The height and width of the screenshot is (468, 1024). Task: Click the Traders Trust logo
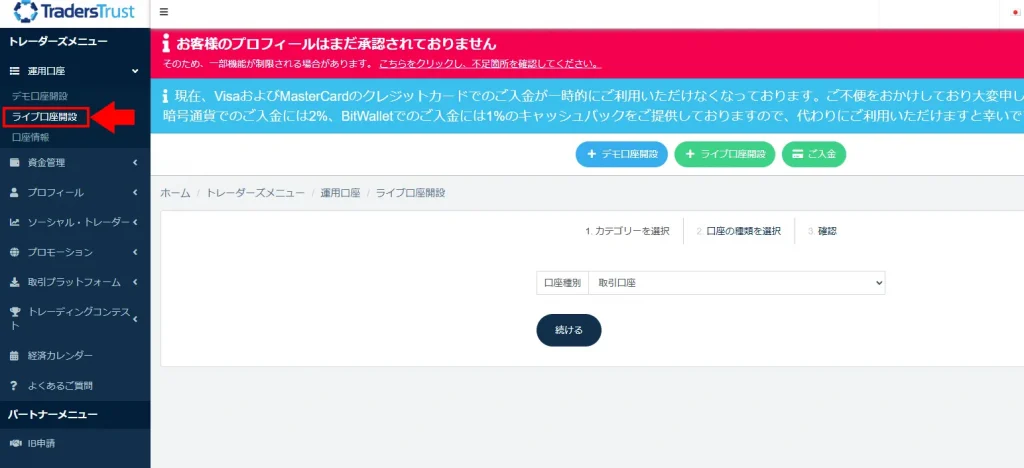click(x=74, y=12)
